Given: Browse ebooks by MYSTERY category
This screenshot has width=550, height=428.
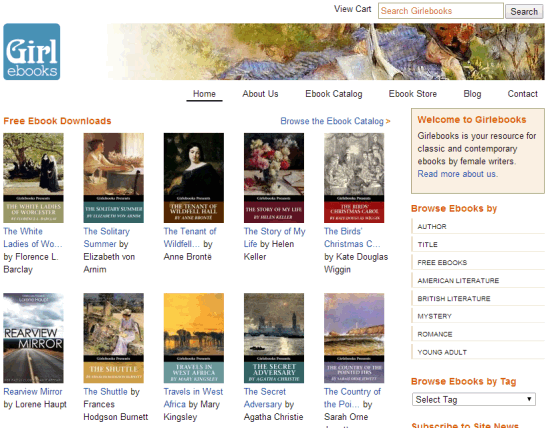Looking at the screenshot, I should click(478, 316).
